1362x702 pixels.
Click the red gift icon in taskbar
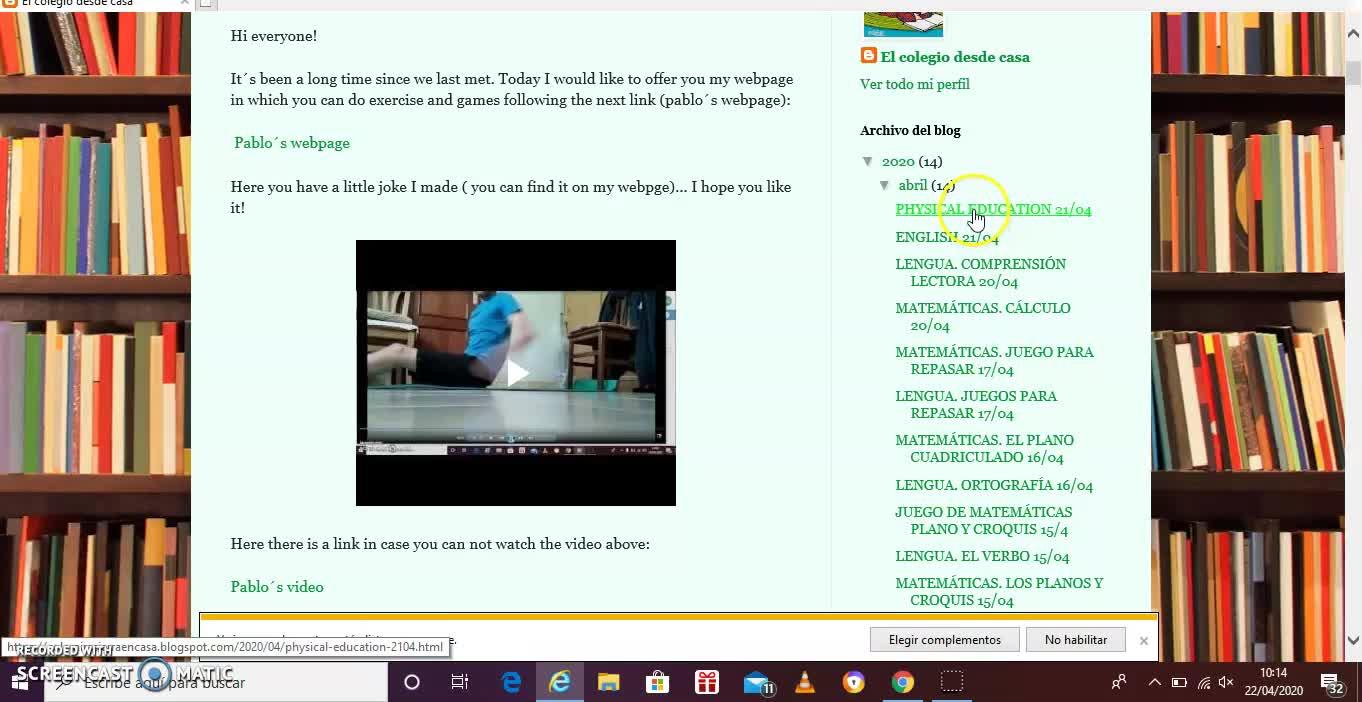coord(707,682)
